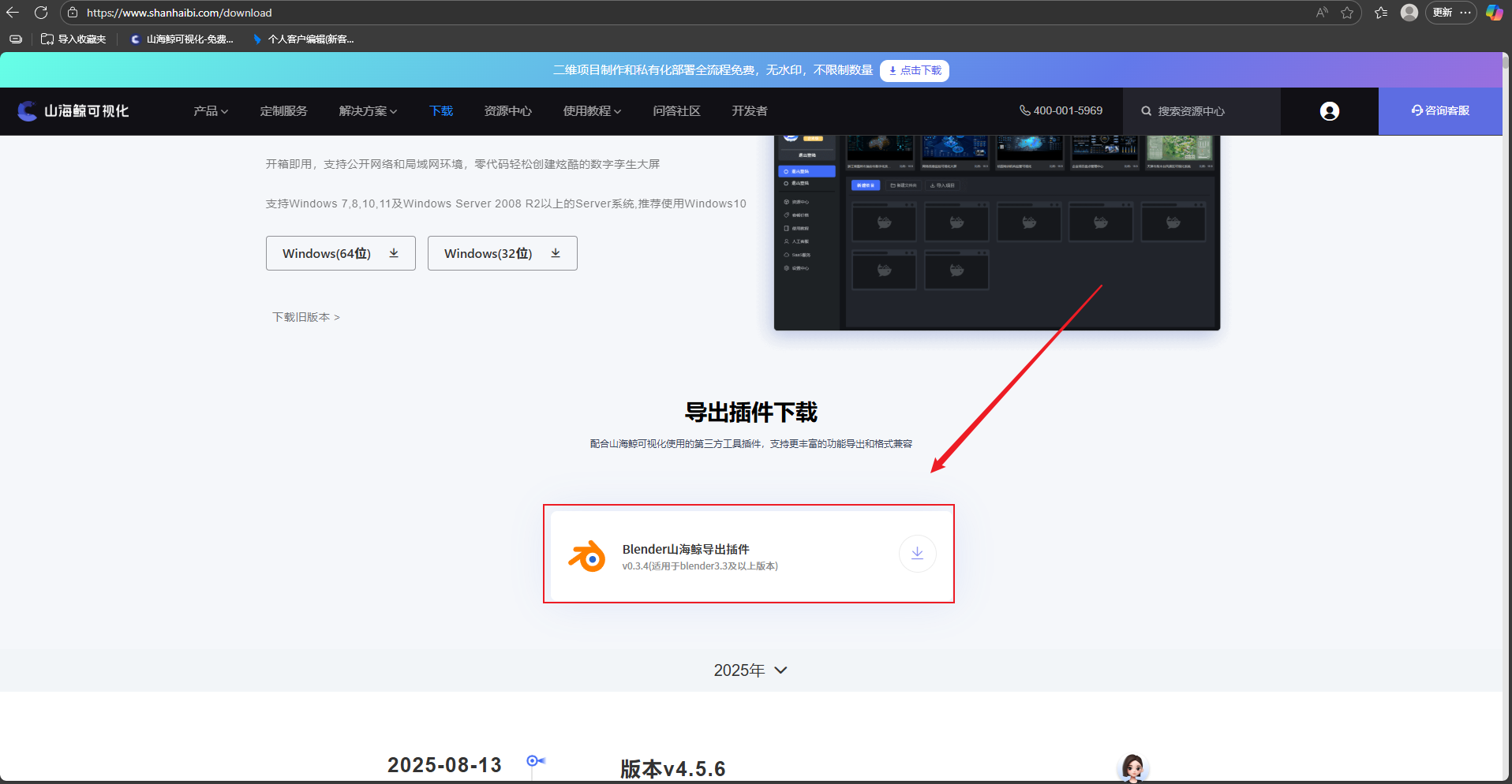Go back using the browser back arrow

(x=13, y=13)
